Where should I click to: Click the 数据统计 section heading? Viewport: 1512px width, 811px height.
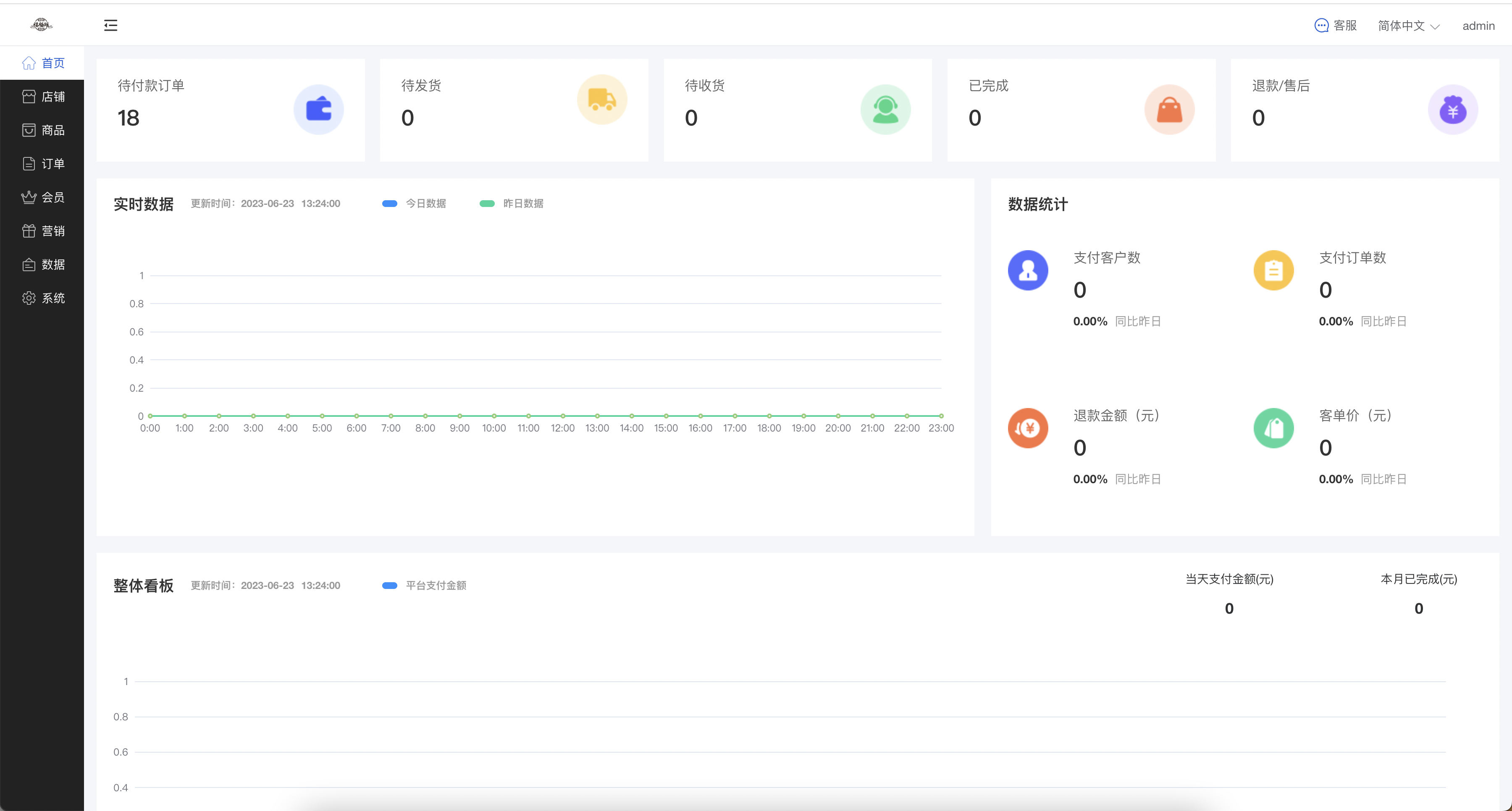point(1038,204)
